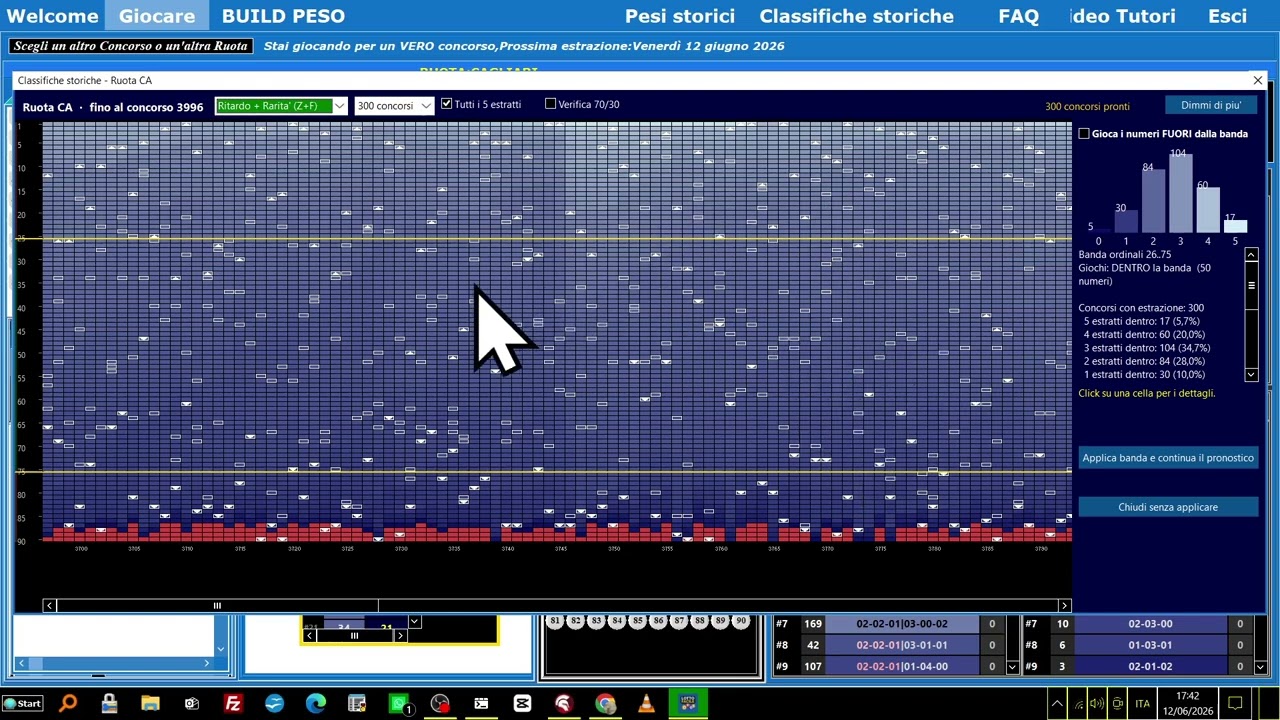1280x720 pixels.
Task: Show hidden system tray icons chevron
Action: (x=1057, y=703)
